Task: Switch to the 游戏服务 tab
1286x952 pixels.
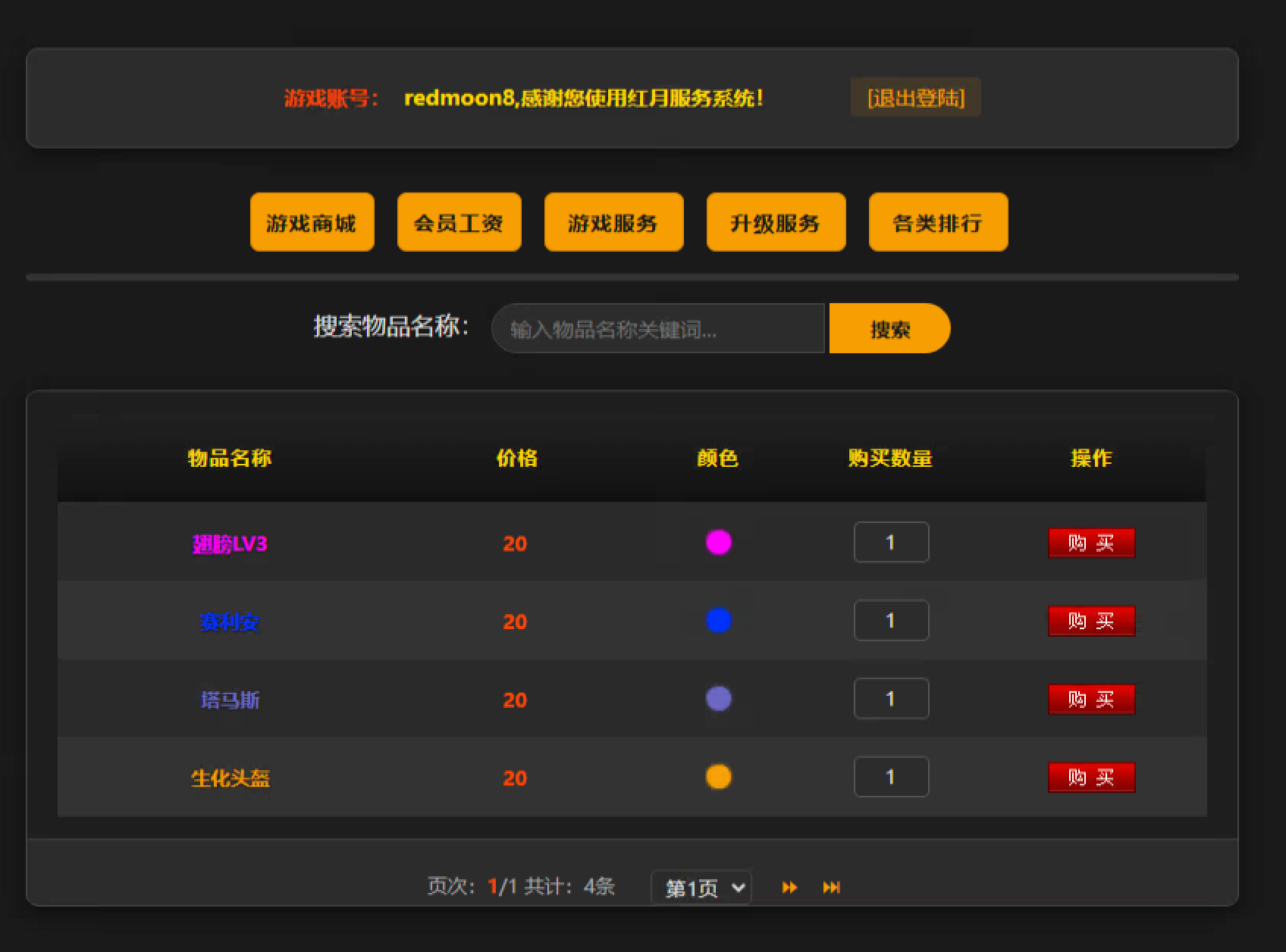Action: [x=613, y=222]
